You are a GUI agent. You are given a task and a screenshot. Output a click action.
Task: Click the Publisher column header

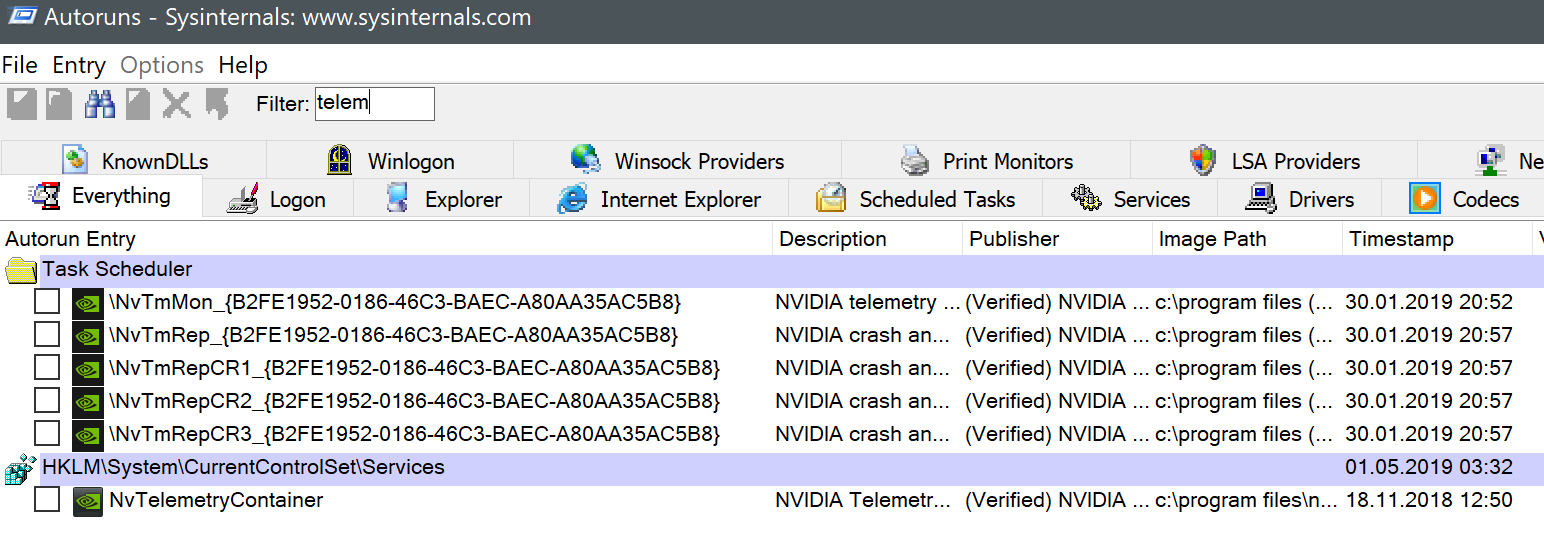[1014, 239]
